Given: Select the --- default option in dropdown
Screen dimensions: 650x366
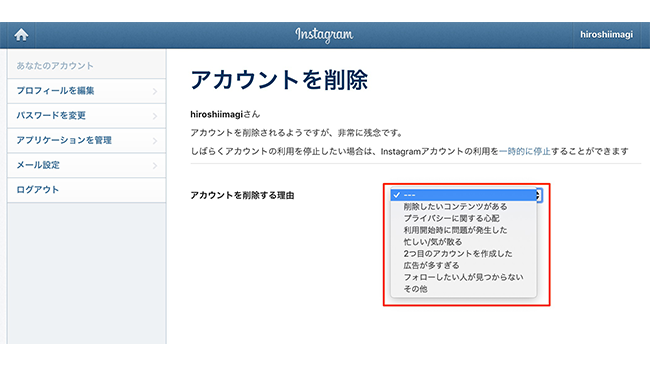Looking at the screenshot, I should tap(463, 195).
